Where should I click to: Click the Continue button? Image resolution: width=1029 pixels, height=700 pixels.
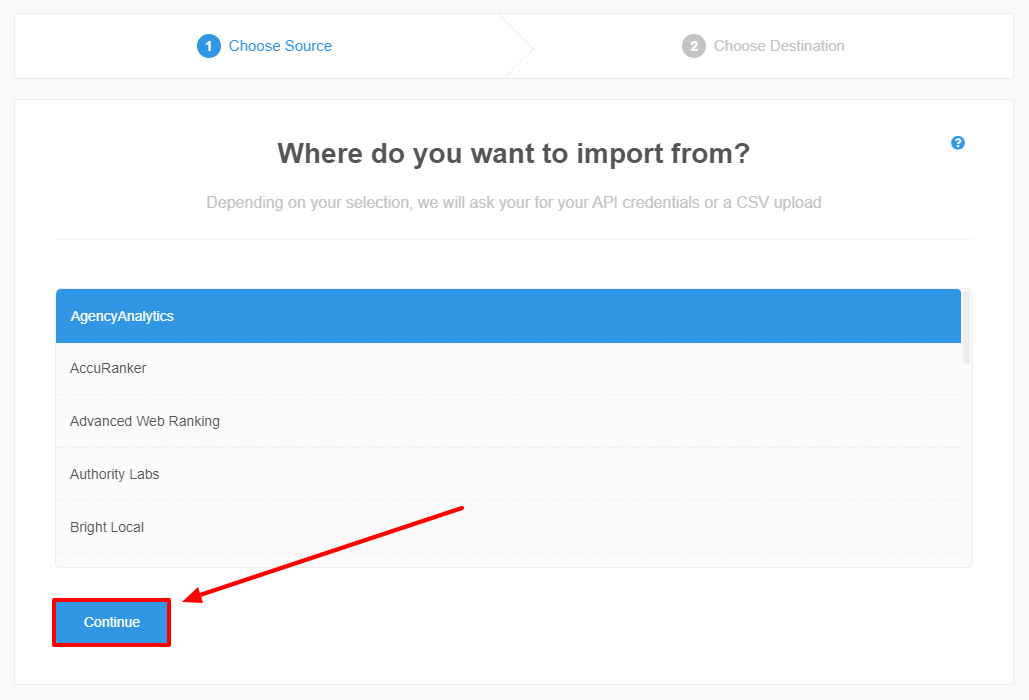point(110,622)
